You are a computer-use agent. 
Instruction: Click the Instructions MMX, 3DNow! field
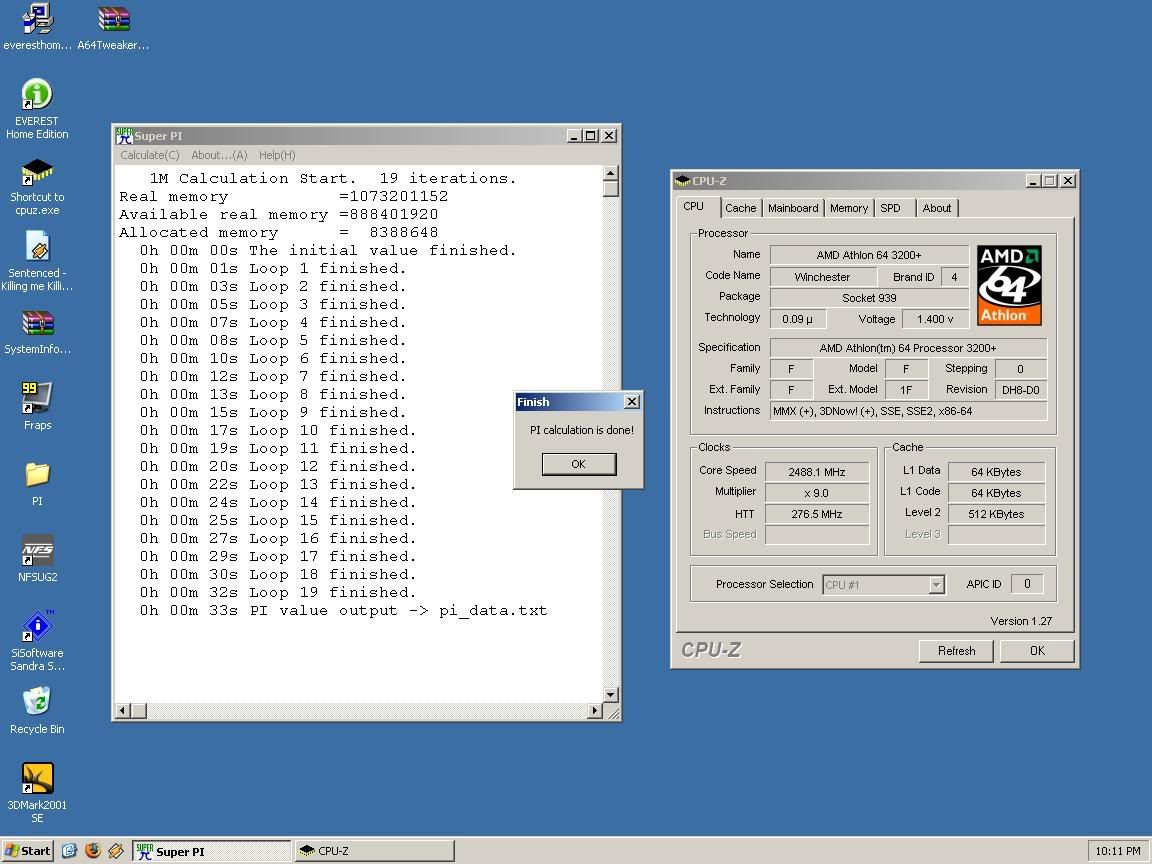(908, 411)
